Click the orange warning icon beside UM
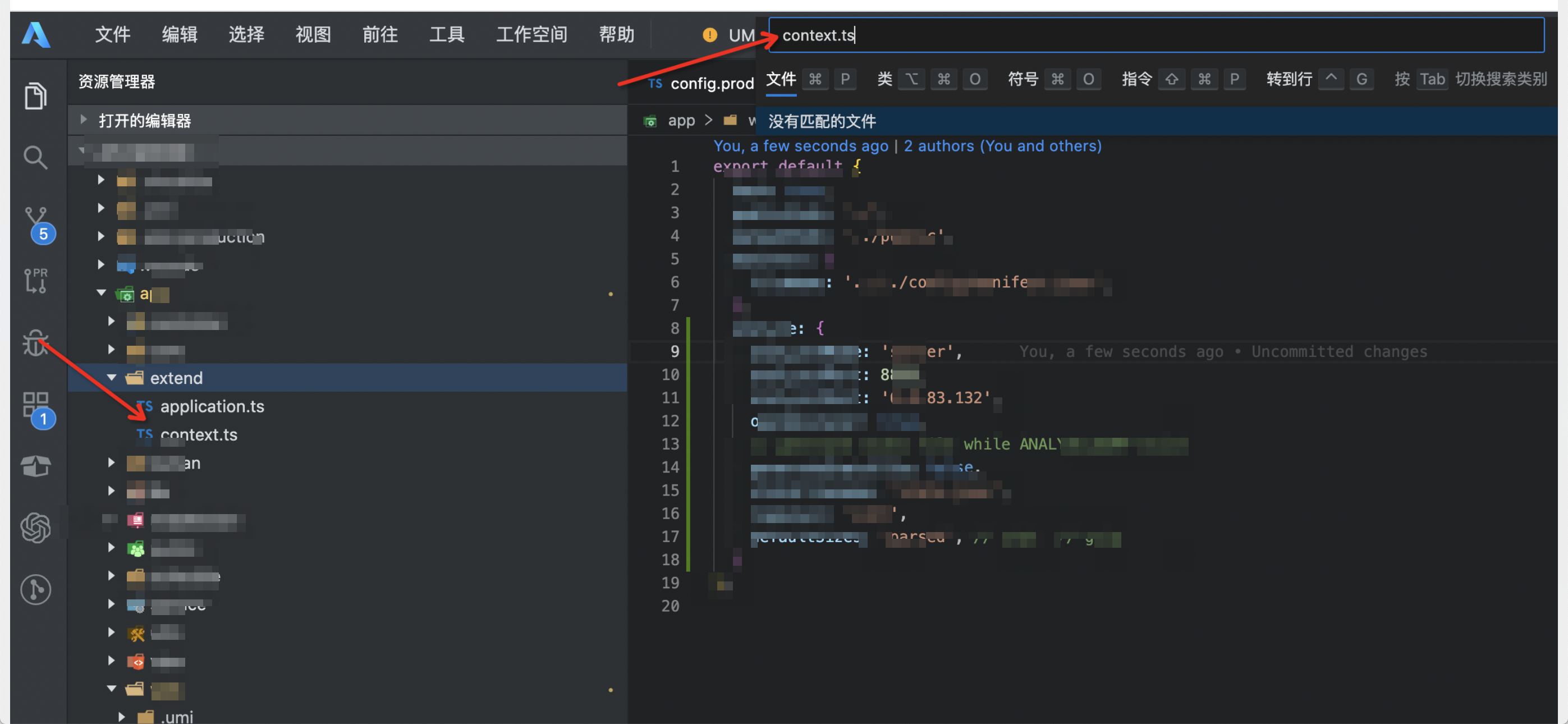Image resolution: width=1568 pixels, height=724 pixels. point(709,35)
